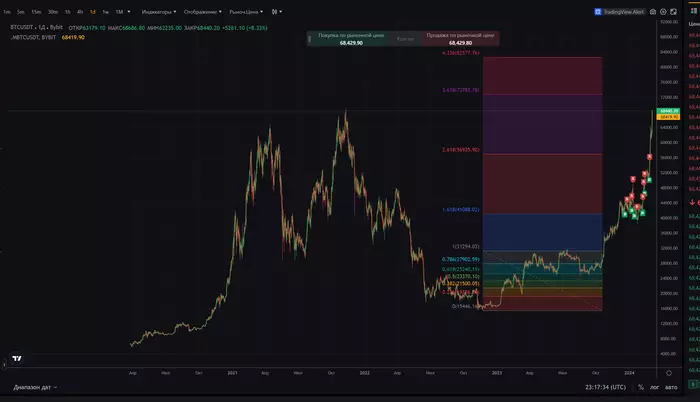The width and height of the screenshot is (700, 402).
Task: Click the .MBTCUSDT, BYBIT indicator label
Action: pos(33,38)
